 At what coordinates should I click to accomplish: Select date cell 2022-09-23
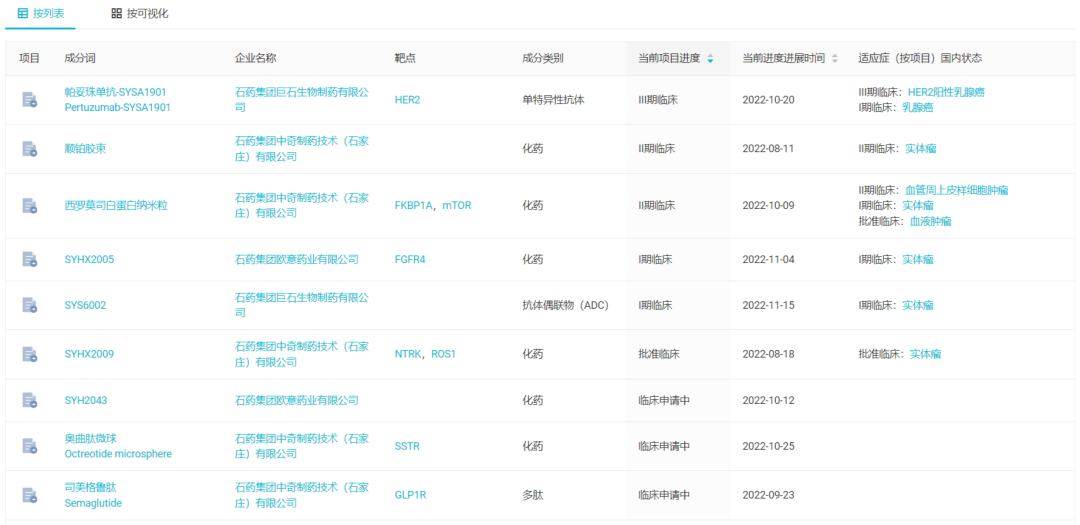(768, 495)
